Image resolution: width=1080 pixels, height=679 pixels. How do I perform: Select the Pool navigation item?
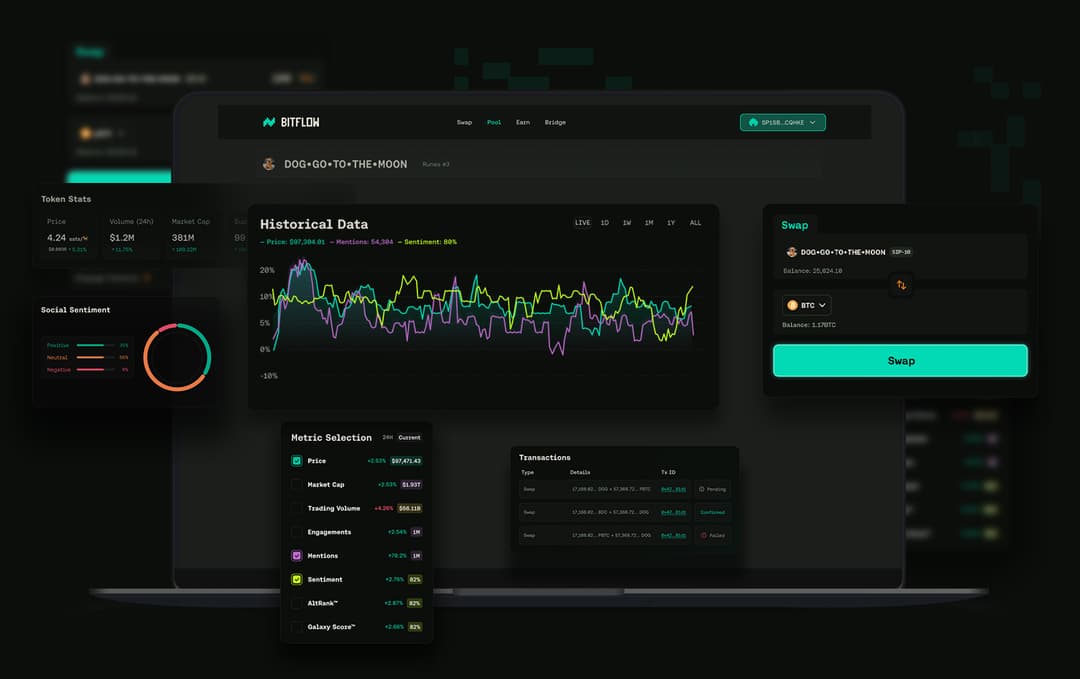(x=493, y=122)
